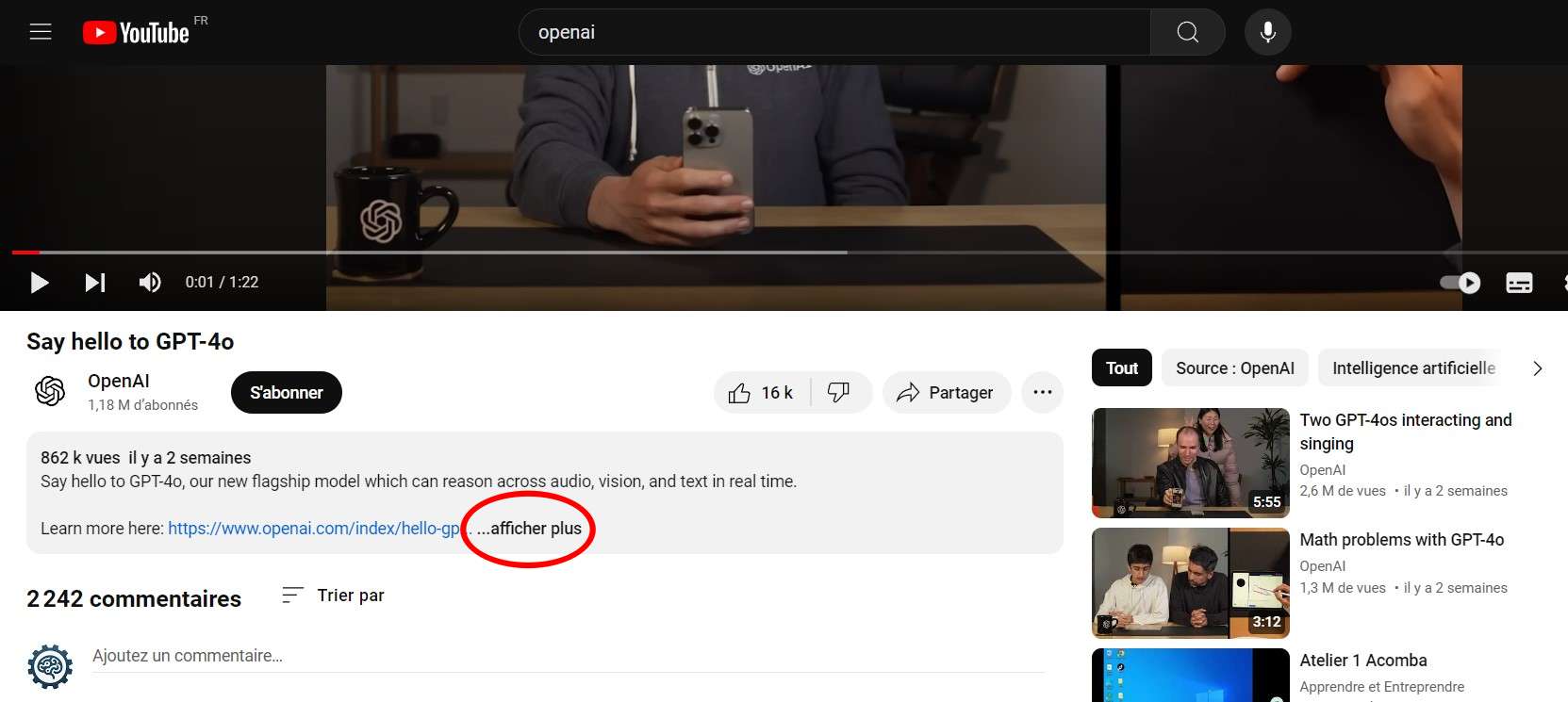Select the Tout filter chip
Screen dimensions: 1568x702
[x=1122, y=368]
